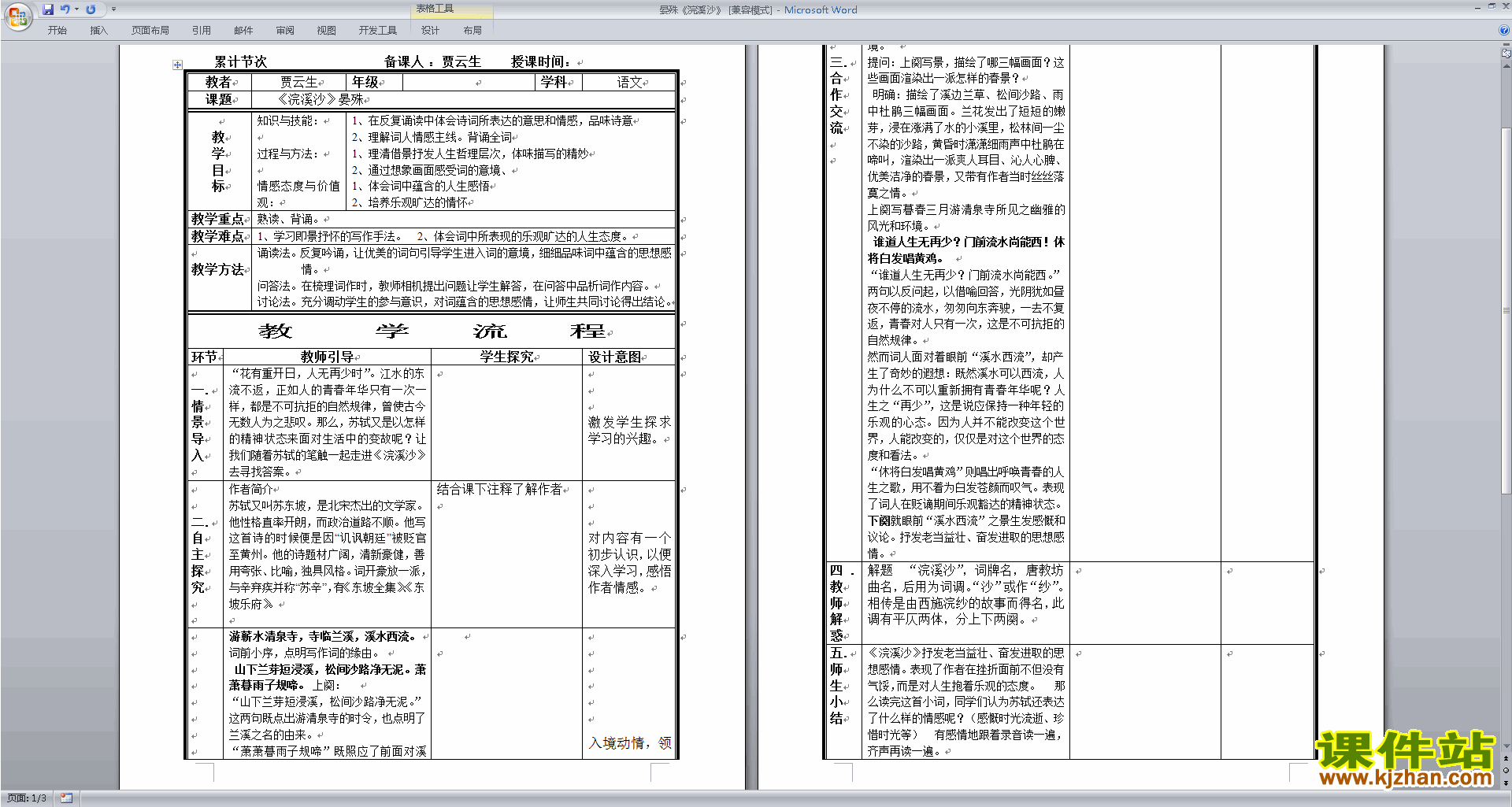
Task: Open the 开始 ribbon tab
Action: click(57, 31)
